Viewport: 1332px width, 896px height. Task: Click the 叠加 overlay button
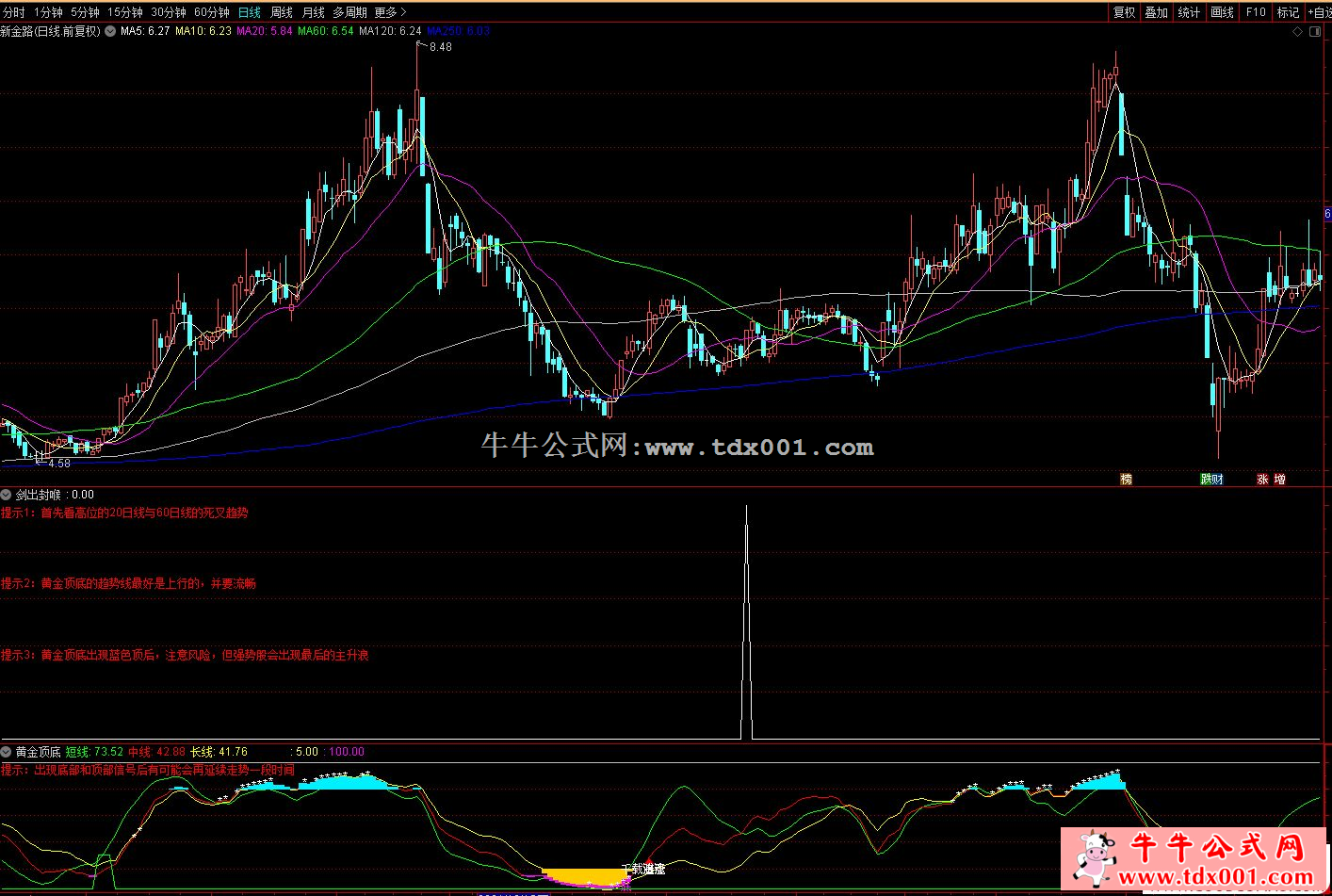pos(1157,12)
